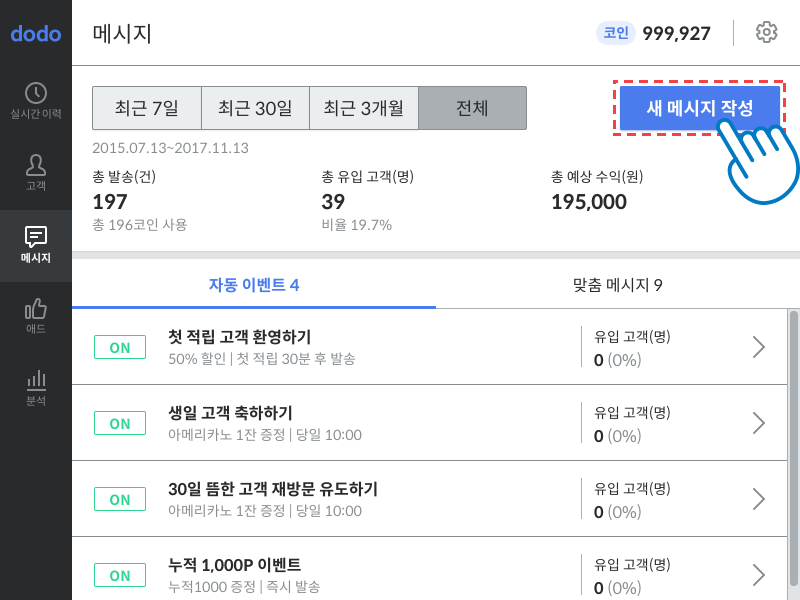Expand 첫 적립 고객 환영하기 row chevron

pyautogui.click(x=759, y=347)
